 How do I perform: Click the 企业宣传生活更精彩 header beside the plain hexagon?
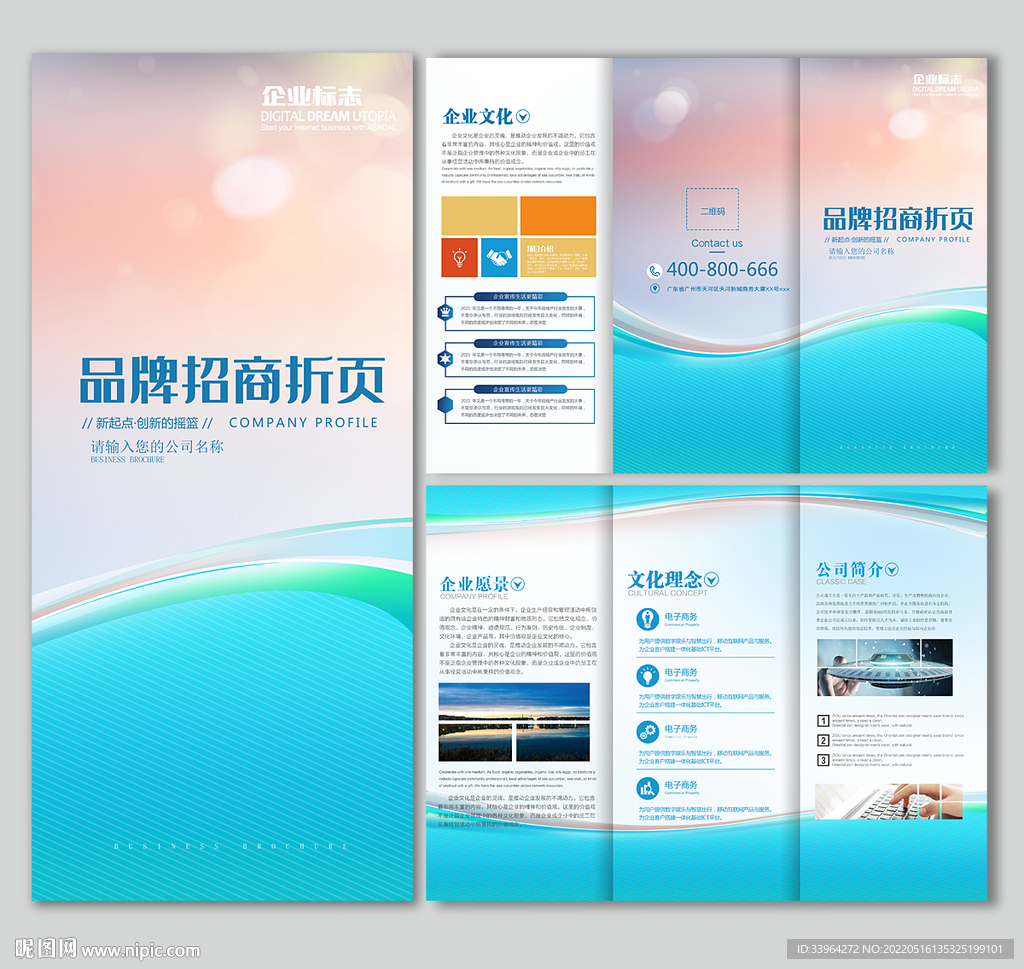click(x=518, y=389)
